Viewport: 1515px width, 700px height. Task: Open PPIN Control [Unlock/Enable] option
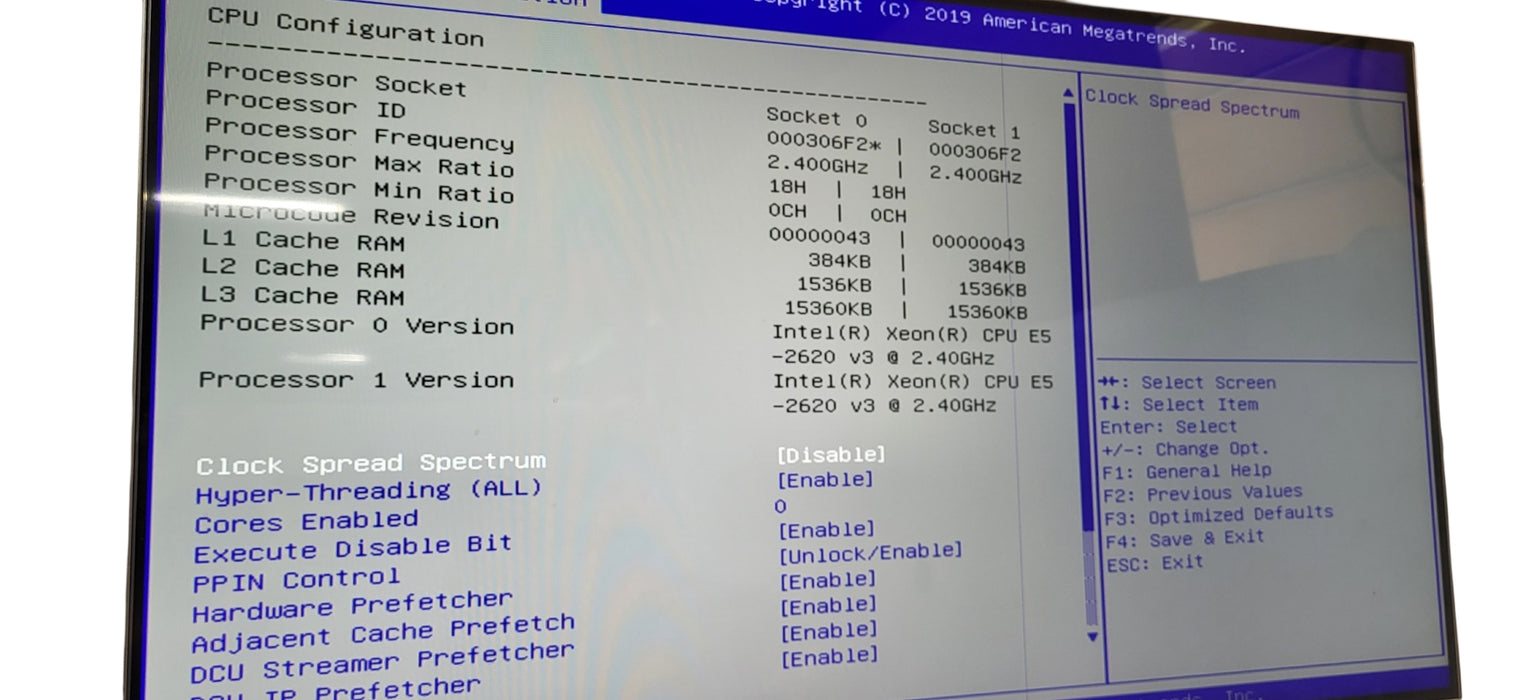pyautogui.click(x=870, y=552)
